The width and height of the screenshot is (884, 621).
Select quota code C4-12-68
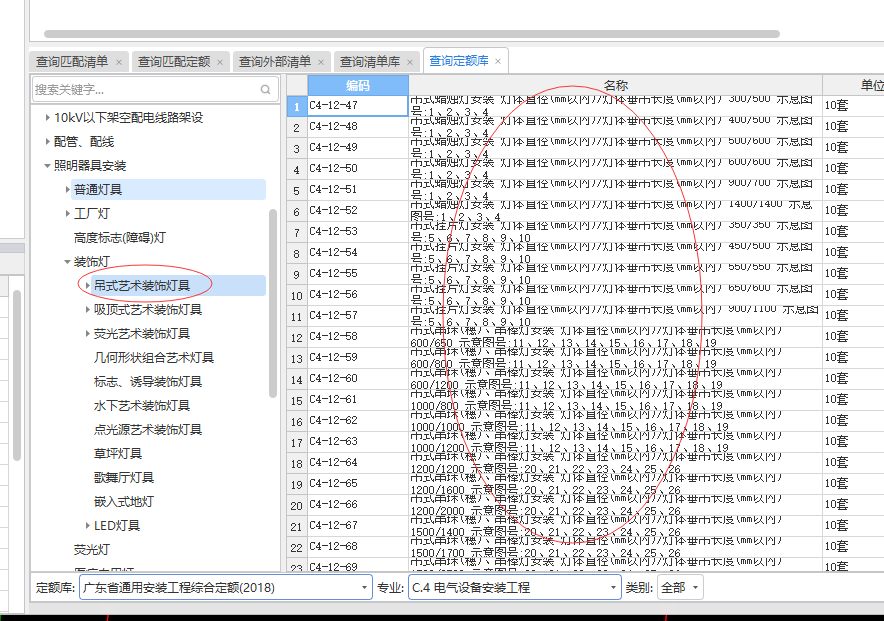(x=357, y=547)
